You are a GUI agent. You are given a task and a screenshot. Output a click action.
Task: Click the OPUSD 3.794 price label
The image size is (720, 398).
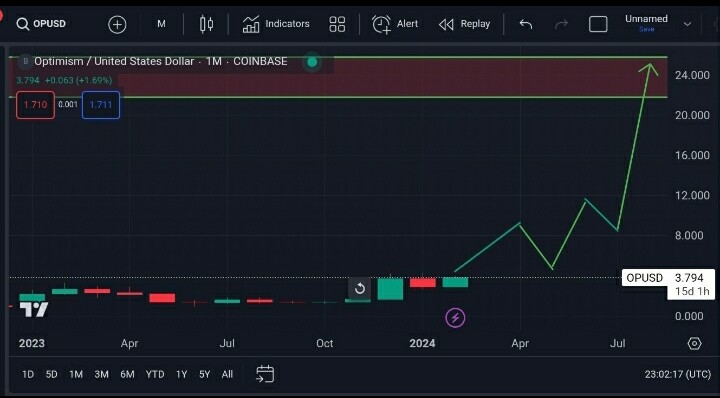[x=668, y=278]
